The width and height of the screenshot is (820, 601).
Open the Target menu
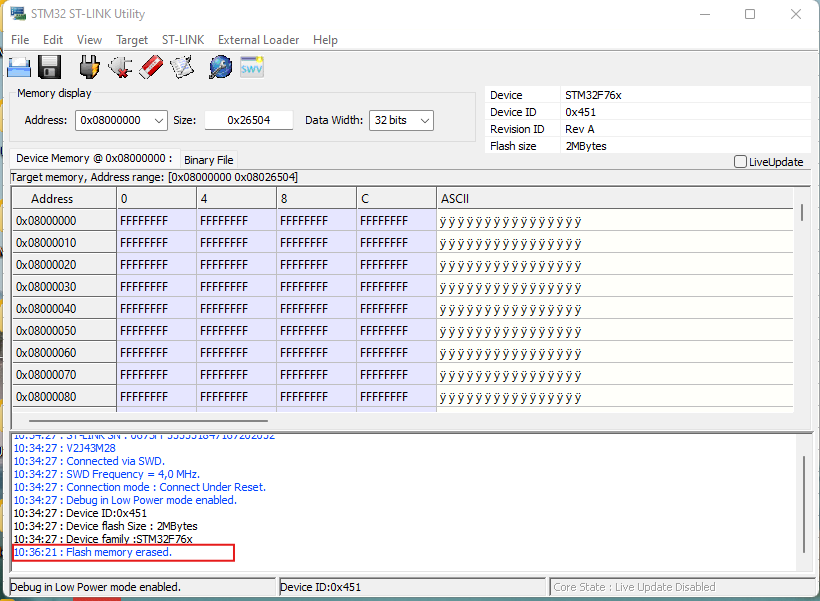pos(132,40)
